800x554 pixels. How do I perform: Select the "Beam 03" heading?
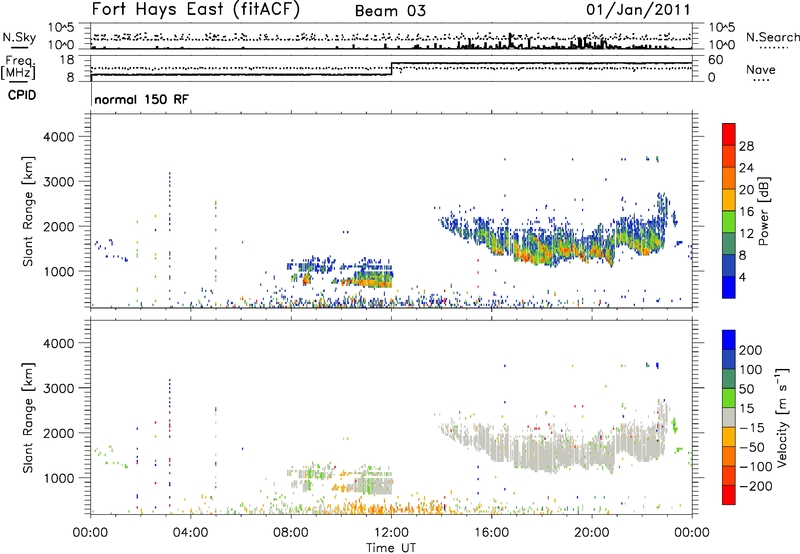[x=390, y=11]
